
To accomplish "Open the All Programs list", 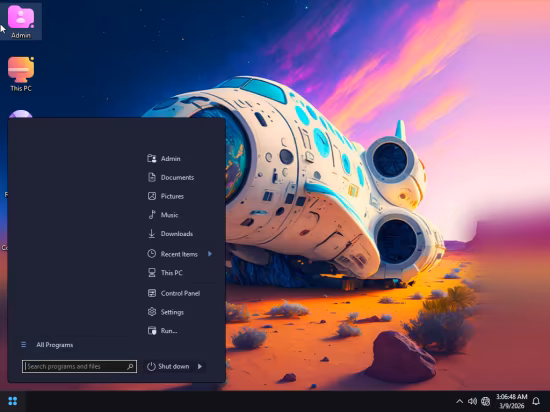I will click(x=54, y=345).
